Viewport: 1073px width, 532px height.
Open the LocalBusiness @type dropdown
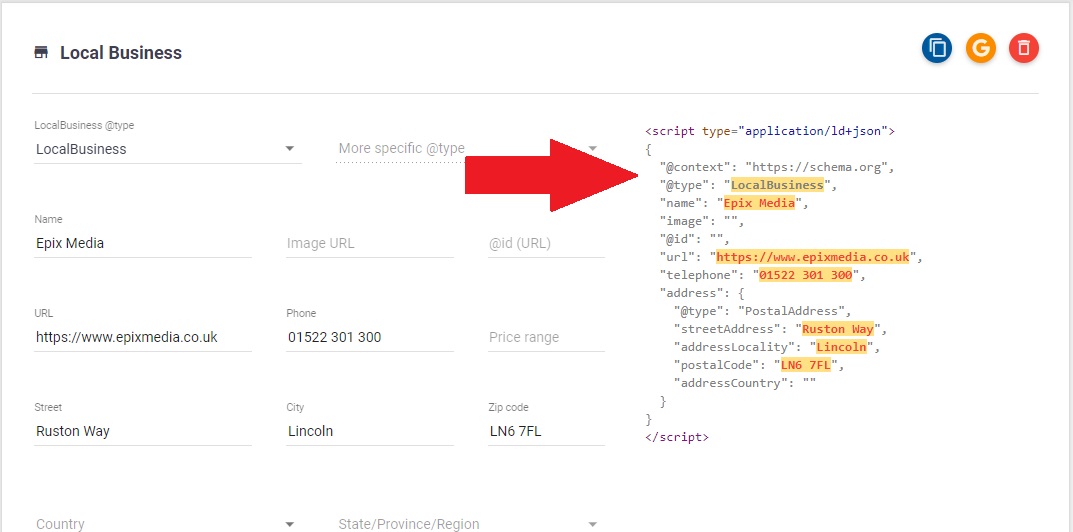pyautogui.click(x=168, y=149)
